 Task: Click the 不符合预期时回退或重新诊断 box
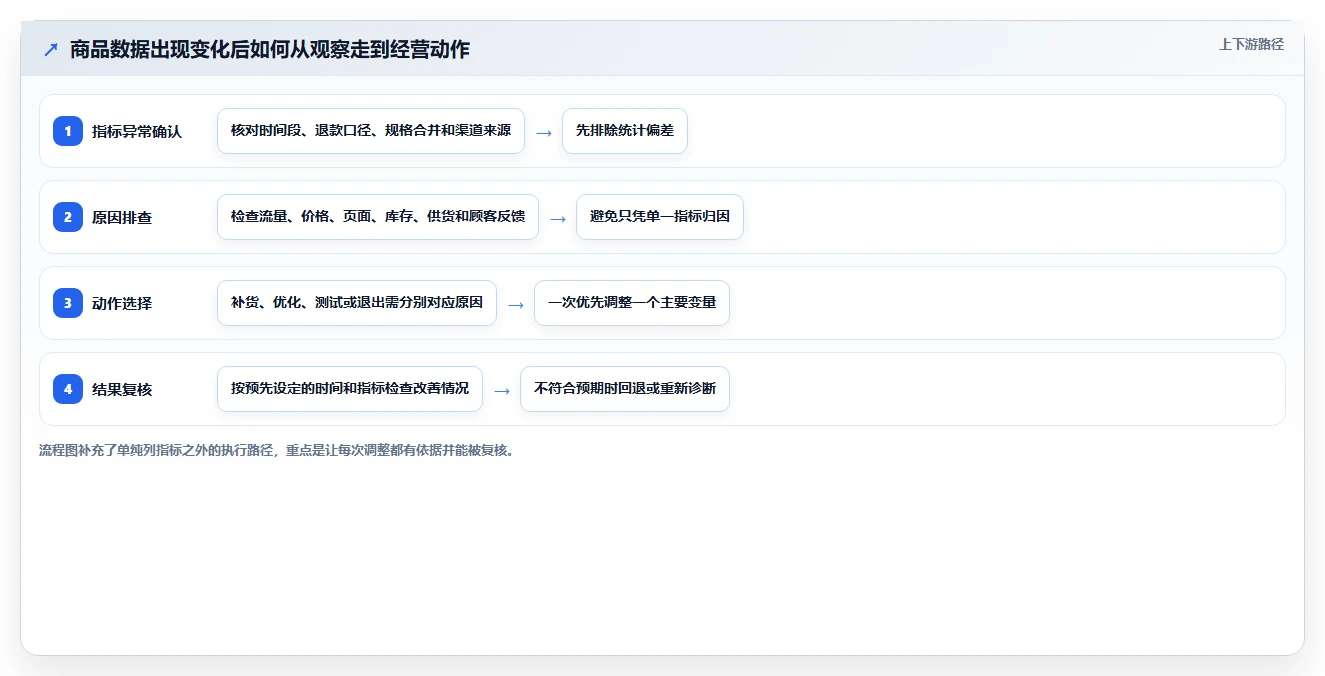coord(625,389)
